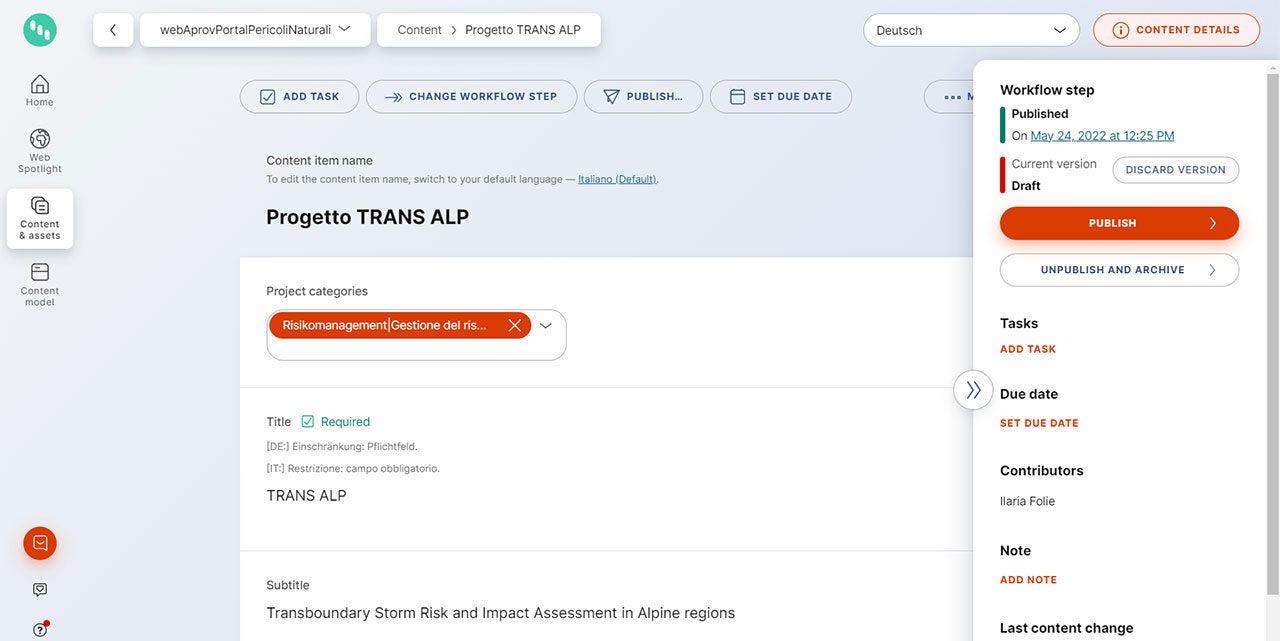This screenshot has height=641, width=1280.
Task: Open the feedback chat icon
Action: [40, 590]
